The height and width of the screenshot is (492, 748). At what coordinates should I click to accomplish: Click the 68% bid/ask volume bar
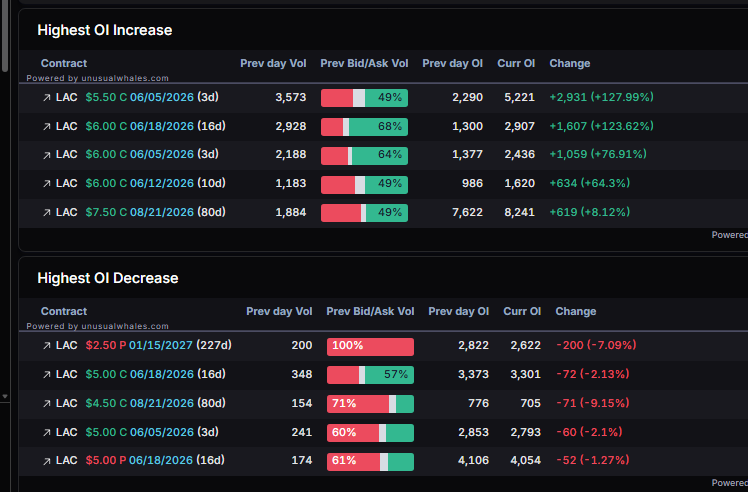(364, 127)
